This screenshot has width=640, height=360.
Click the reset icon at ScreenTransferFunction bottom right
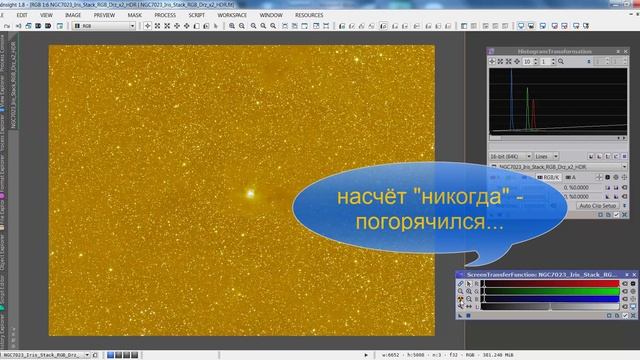tap(633, 316)
